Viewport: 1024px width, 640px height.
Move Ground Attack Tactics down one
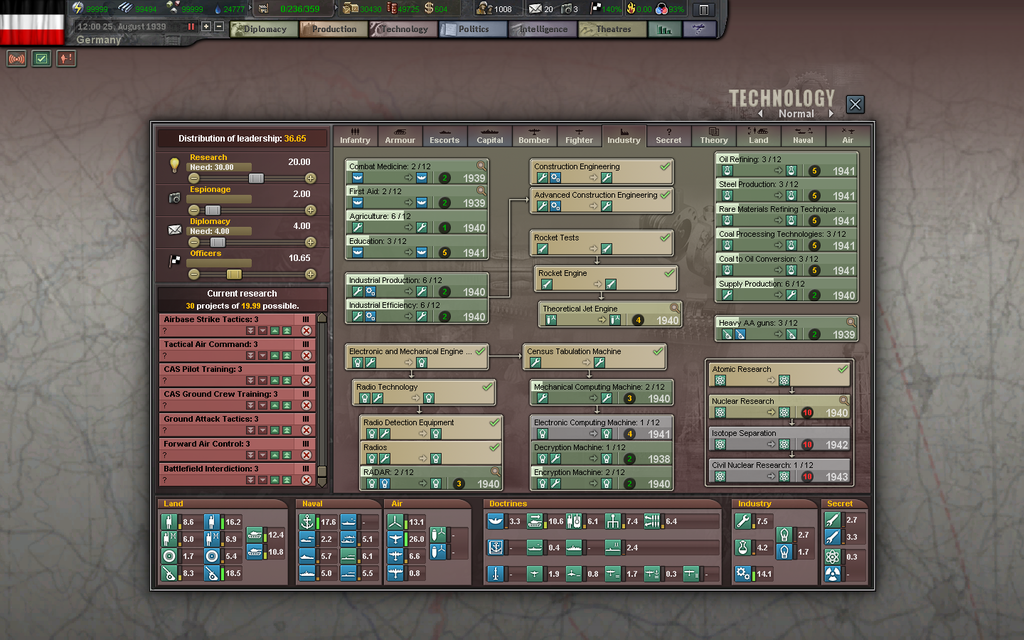[x=263, y=430]
